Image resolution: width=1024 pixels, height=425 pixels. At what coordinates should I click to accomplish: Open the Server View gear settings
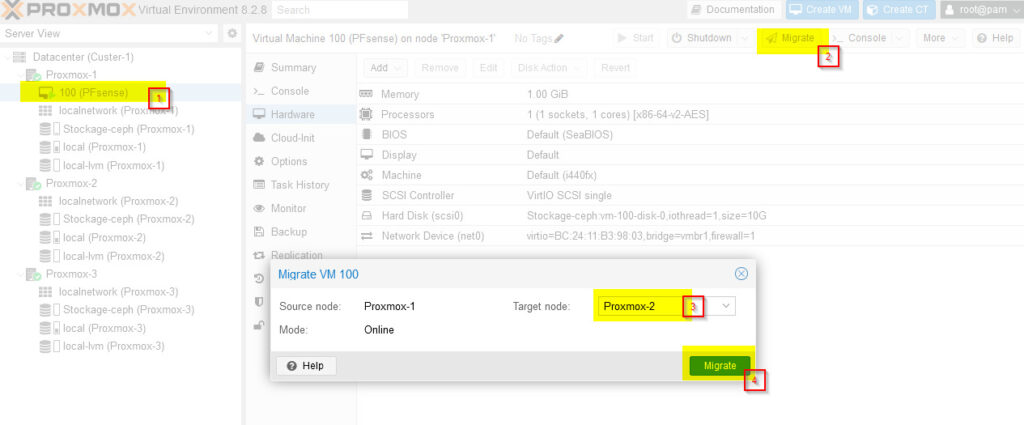pyautogui.click(x=231, y=33)
